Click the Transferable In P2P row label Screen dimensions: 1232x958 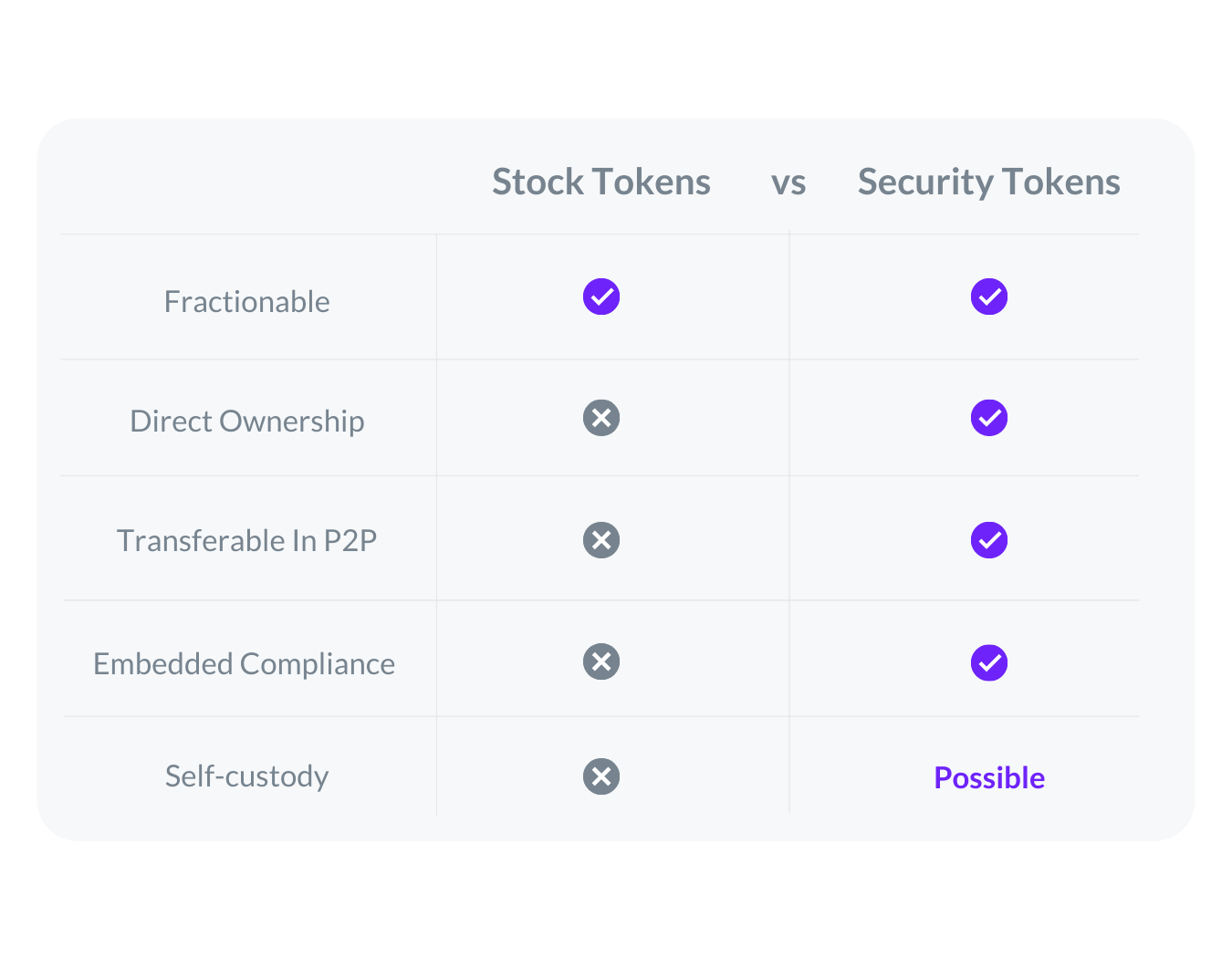coord(246,540)
